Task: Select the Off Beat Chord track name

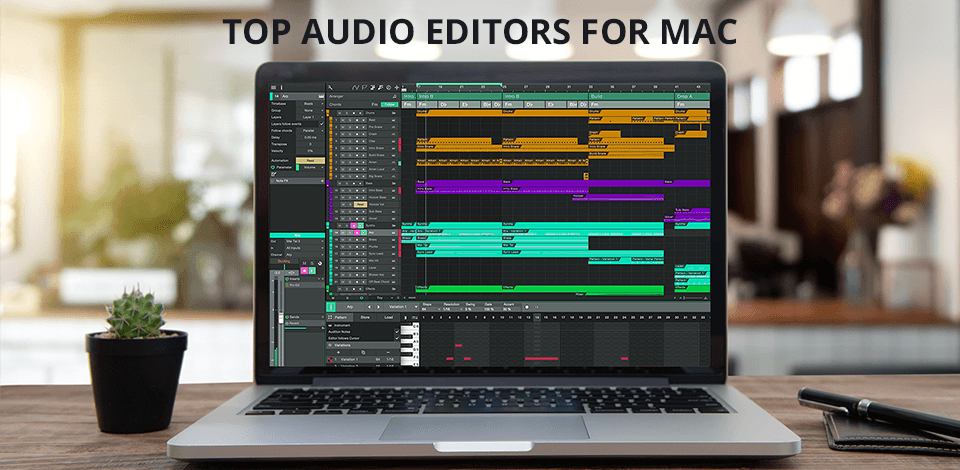Action: [379, 282]
